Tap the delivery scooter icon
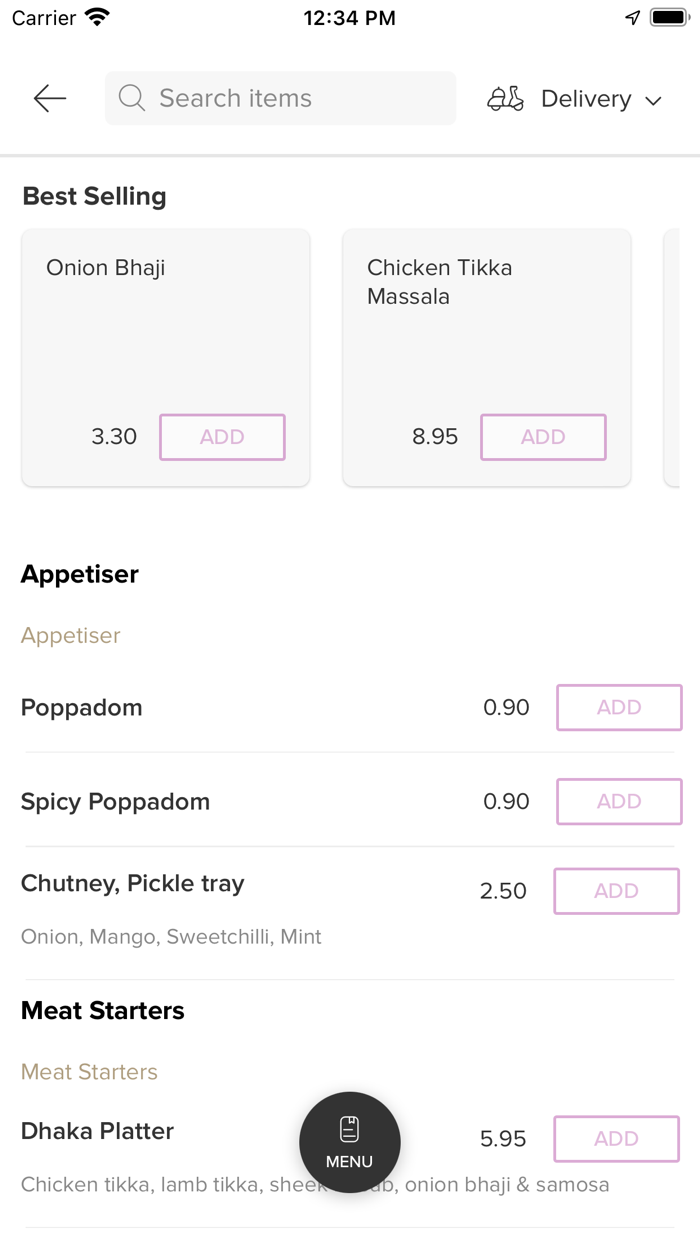 pos(505,98)
